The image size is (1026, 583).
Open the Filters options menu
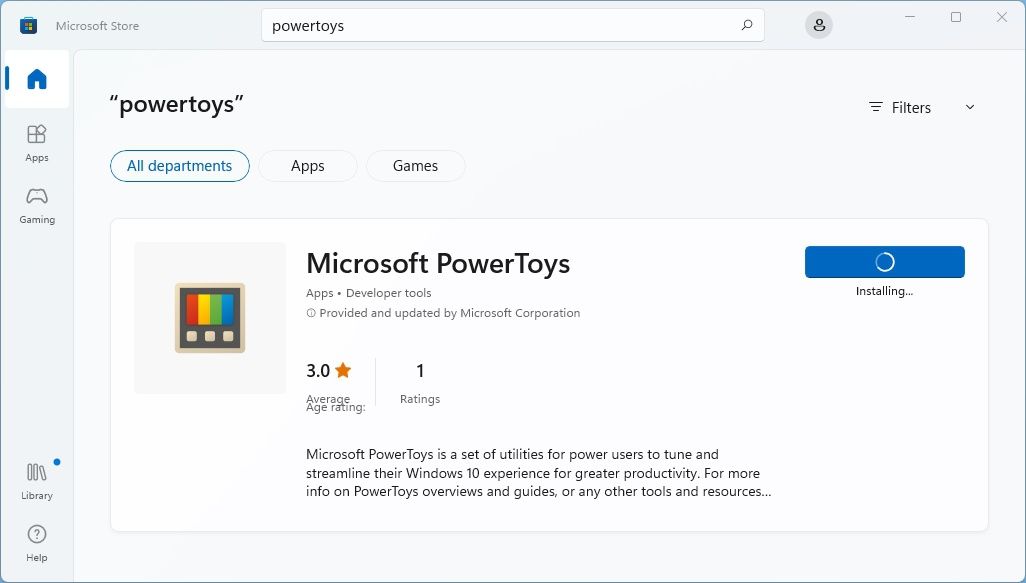coord(899,107)
